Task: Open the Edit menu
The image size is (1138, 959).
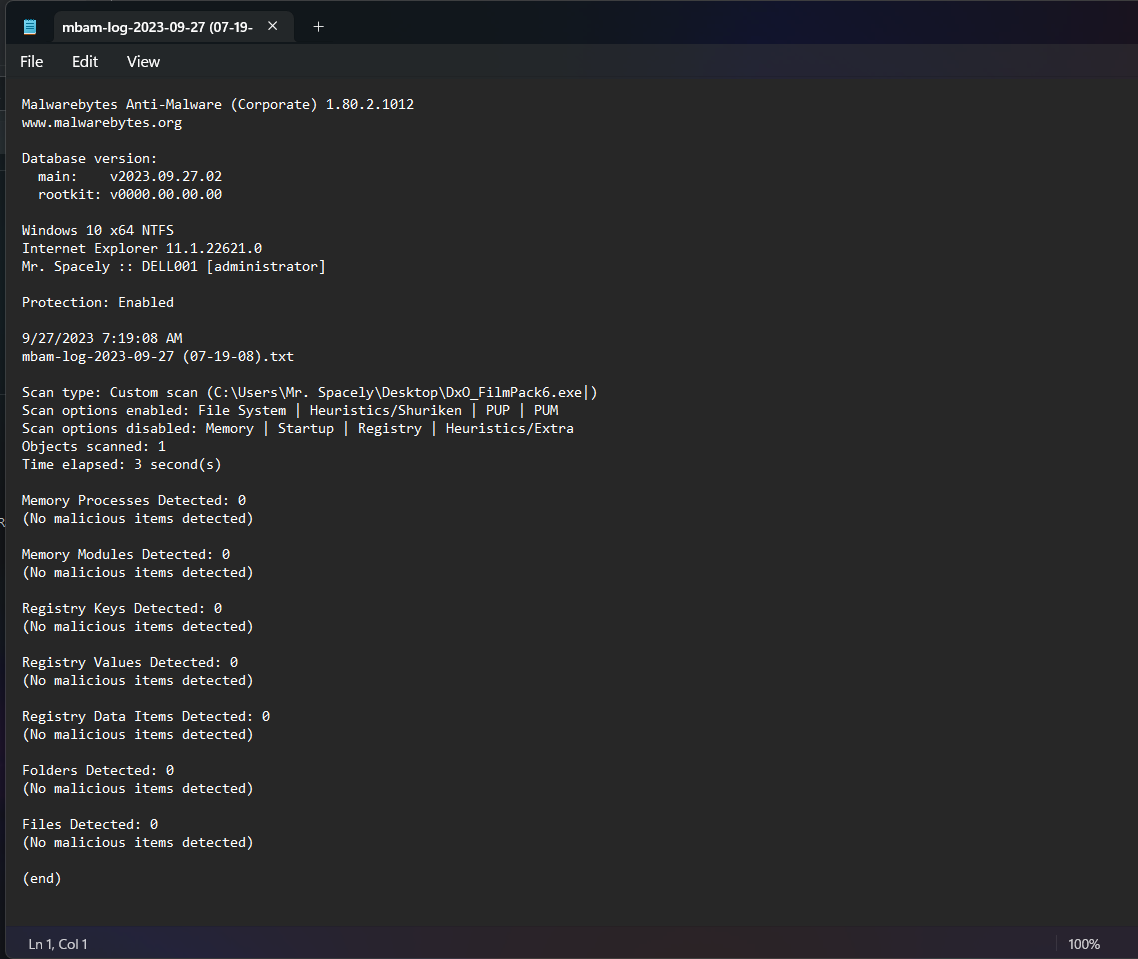Action: click(85, 62)
